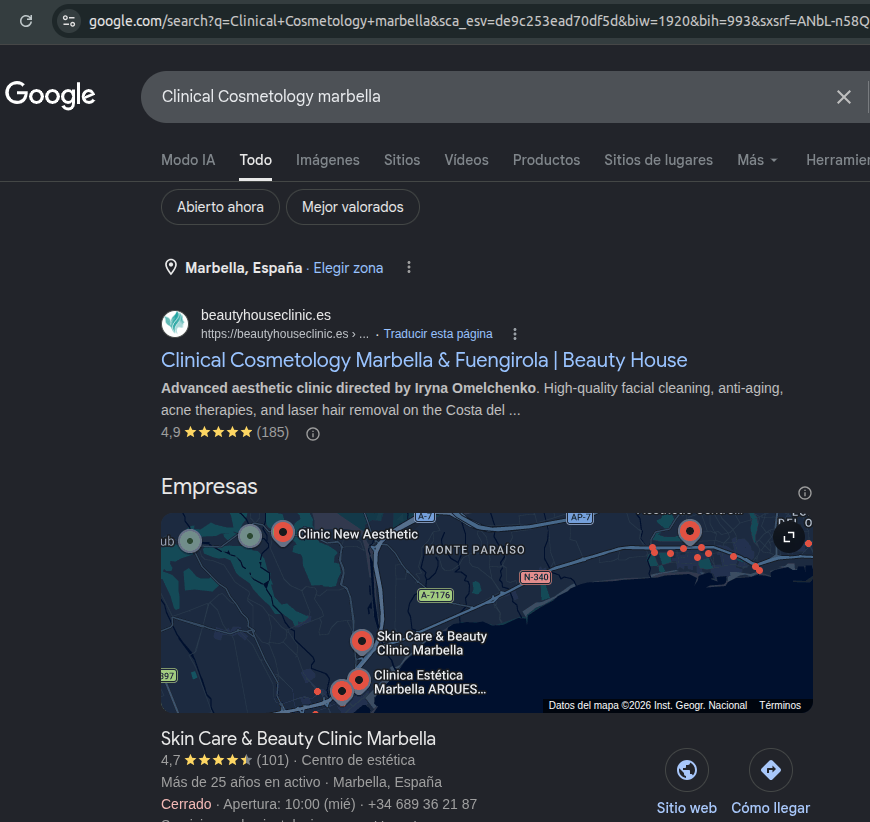Viewport: 870px width, 822px height.
Task: Open the Imágenes tab
Action: 328,160
